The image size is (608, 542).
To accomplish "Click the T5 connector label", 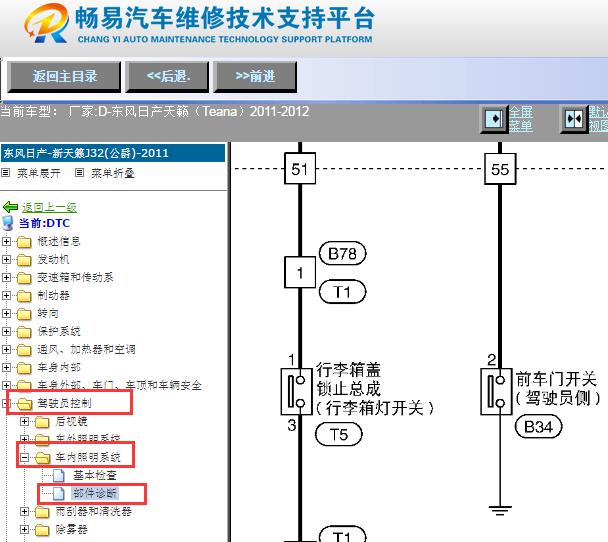I will pos(339,435).
